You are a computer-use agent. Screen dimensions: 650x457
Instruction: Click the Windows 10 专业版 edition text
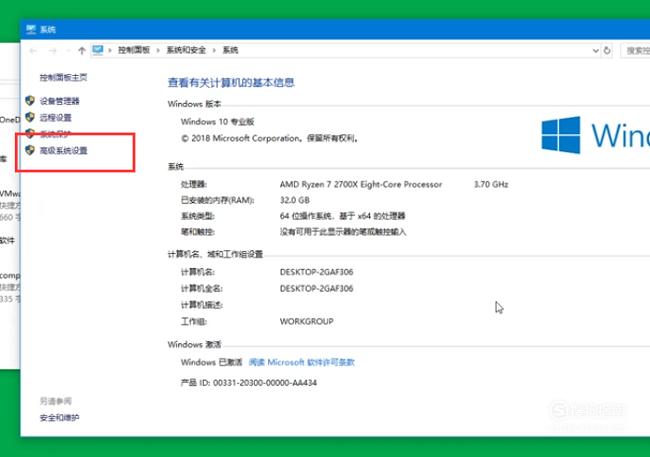(217, 122)
